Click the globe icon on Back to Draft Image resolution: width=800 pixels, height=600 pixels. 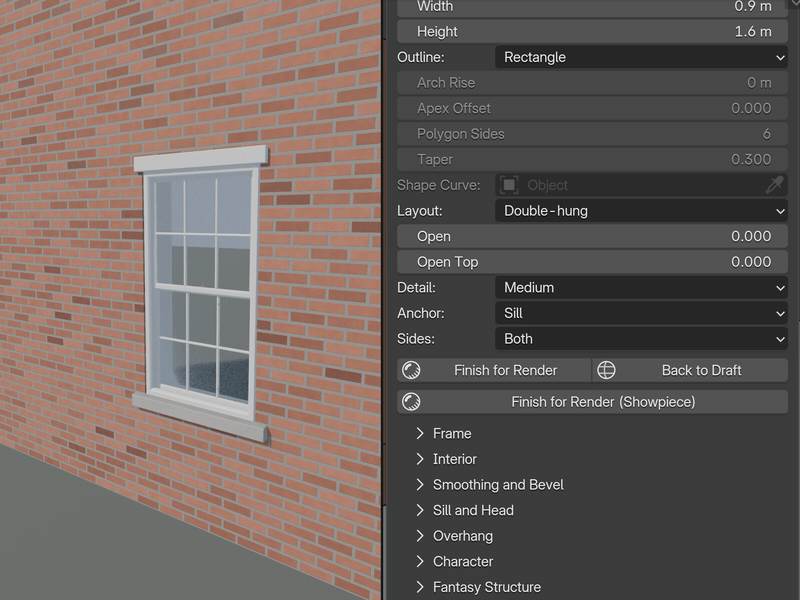coord(606,370)
